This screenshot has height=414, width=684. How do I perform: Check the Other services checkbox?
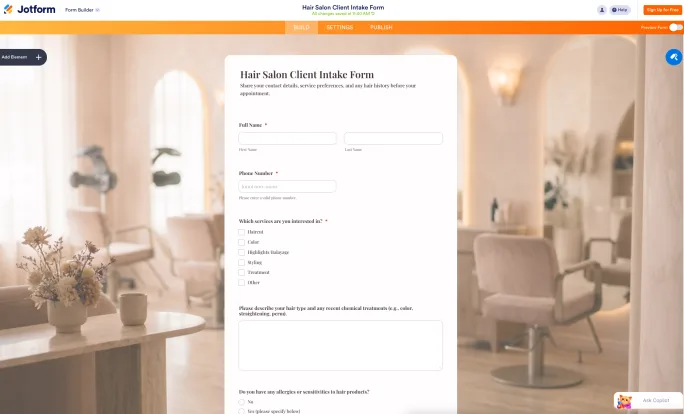241,282
